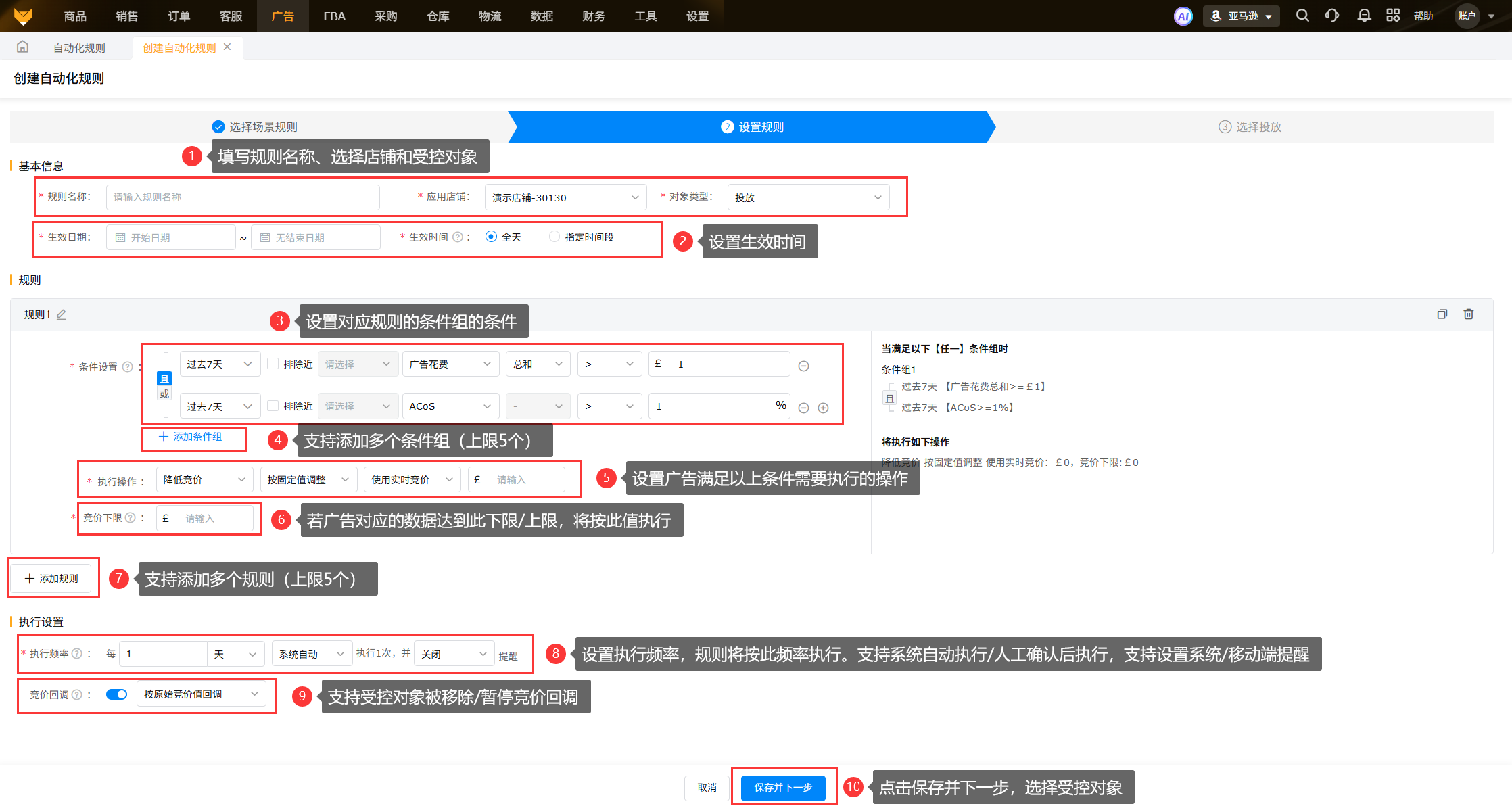Viewport: 1512px width, 808px height.
Task: Click the search magnifier icon in header
Action: [x=1302, y=16]
